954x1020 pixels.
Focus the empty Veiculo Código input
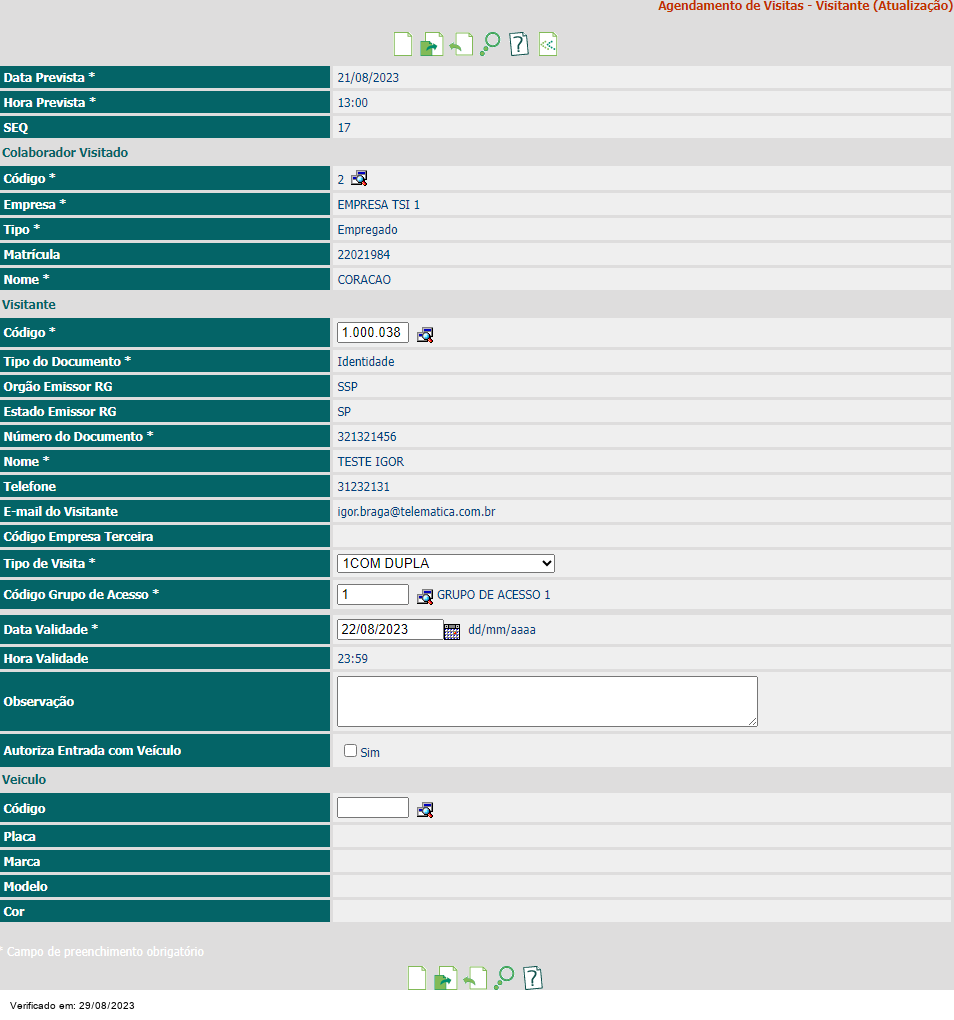click(x=373, y=808)
